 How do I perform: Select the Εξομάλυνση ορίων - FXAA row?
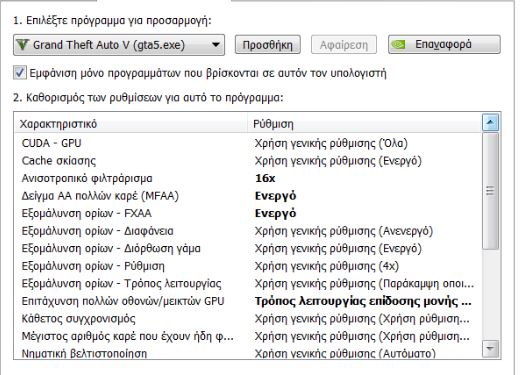[x=248, y=213]
